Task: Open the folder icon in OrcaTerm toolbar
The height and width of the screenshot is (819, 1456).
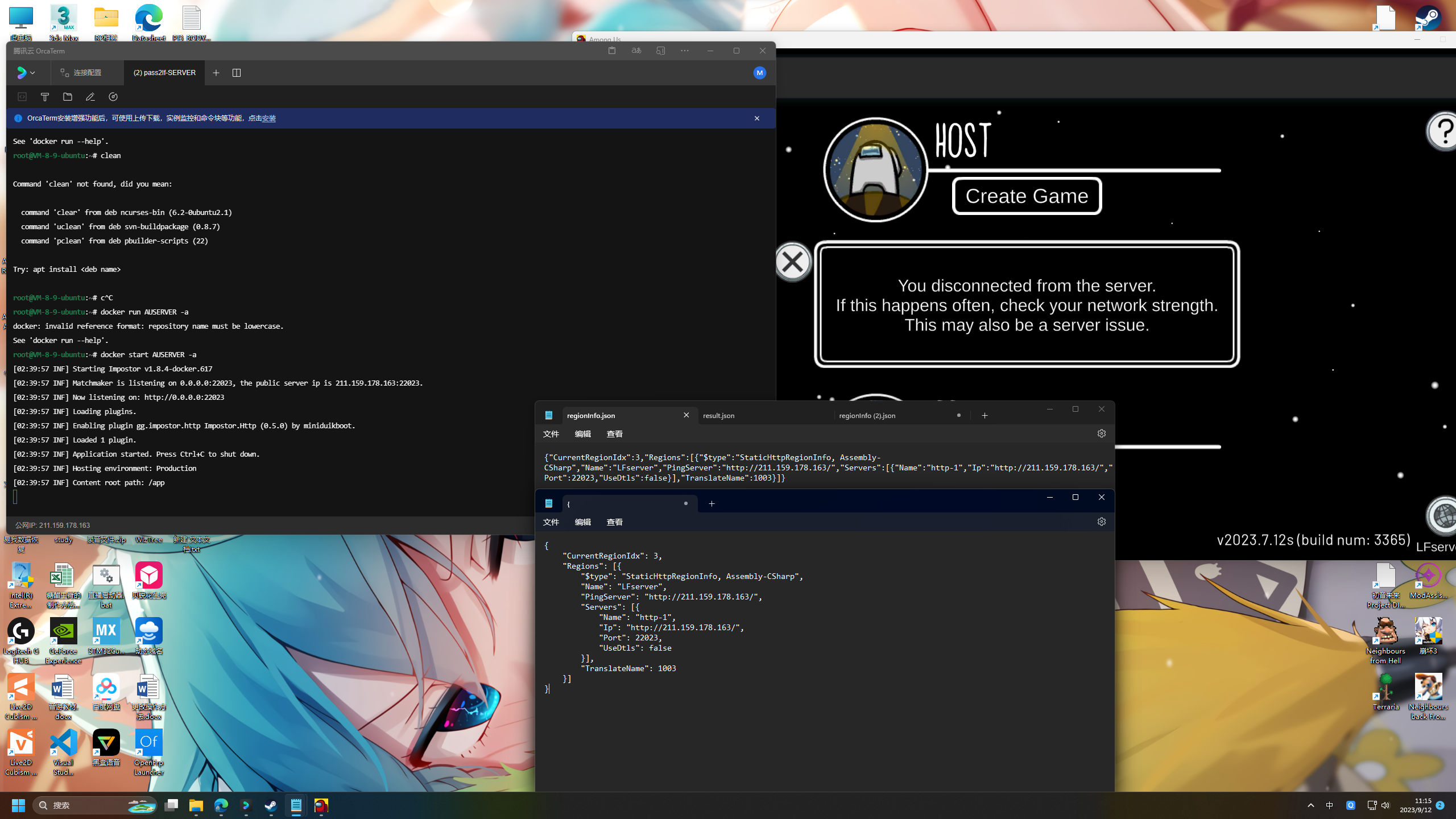Action: [68, 97]
